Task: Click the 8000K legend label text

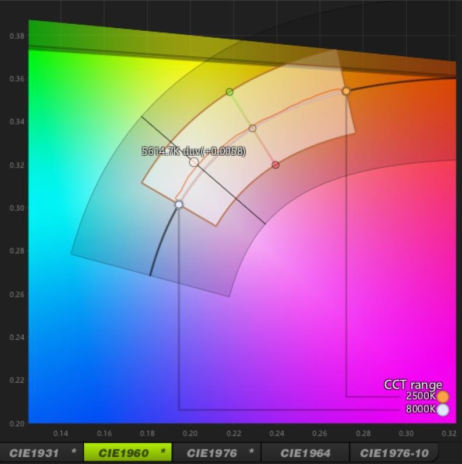Action: click(421, 409)
